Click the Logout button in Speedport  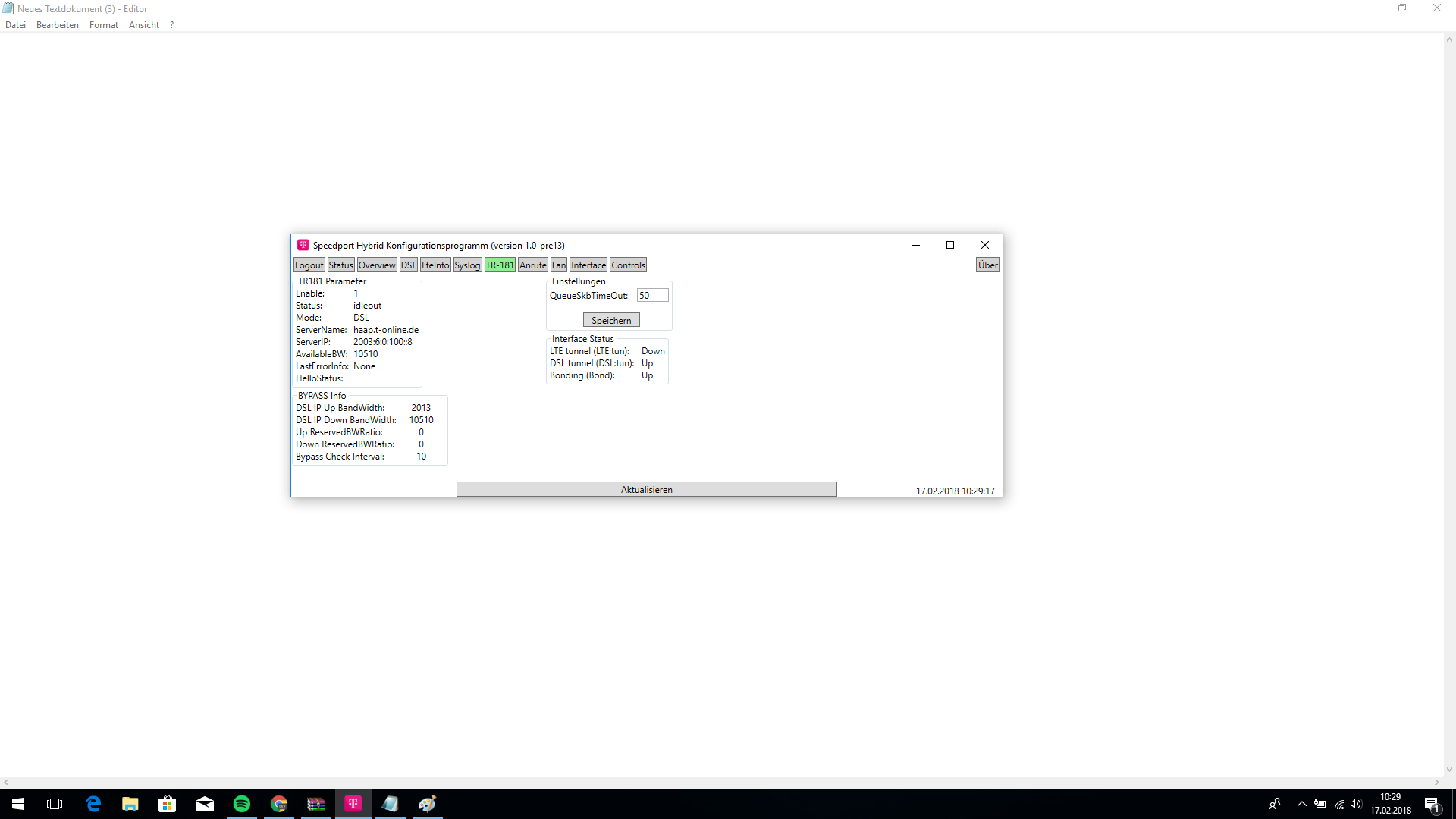[309, 265]
